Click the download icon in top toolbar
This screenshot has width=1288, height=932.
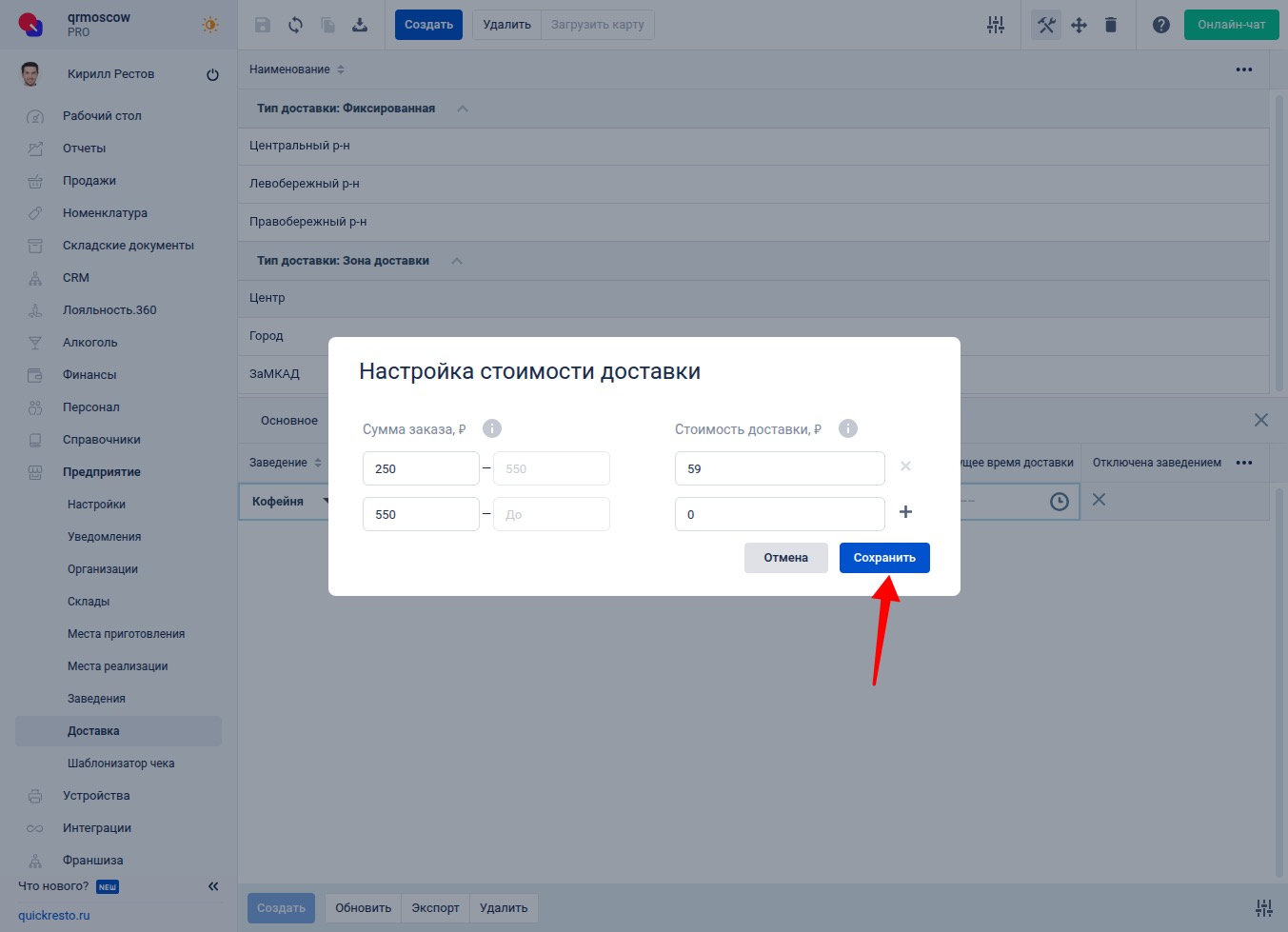(x=360, y=25)
